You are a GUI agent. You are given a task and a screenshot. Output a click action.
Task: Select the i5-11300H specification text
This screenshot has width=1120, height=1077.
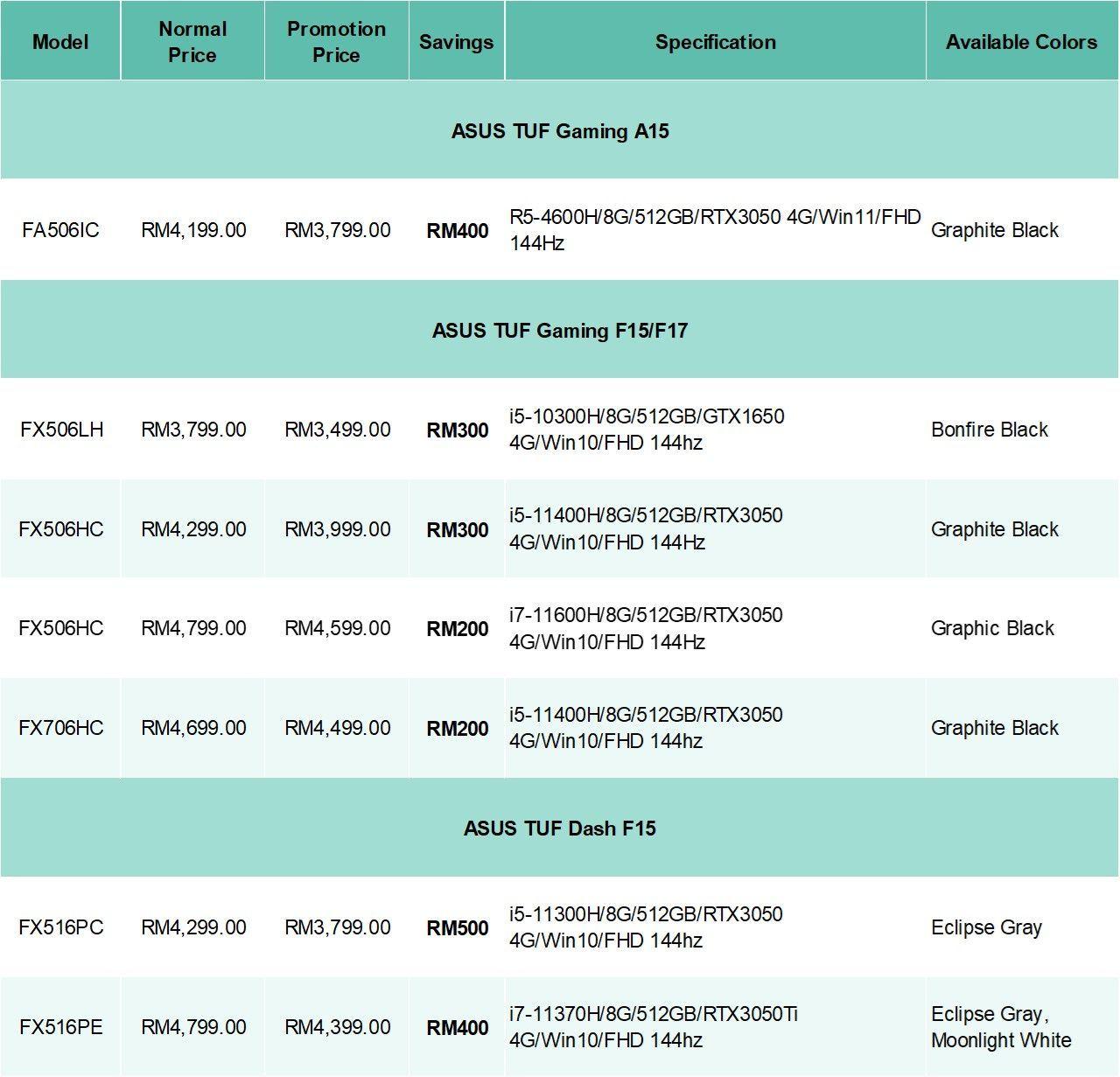646,927
